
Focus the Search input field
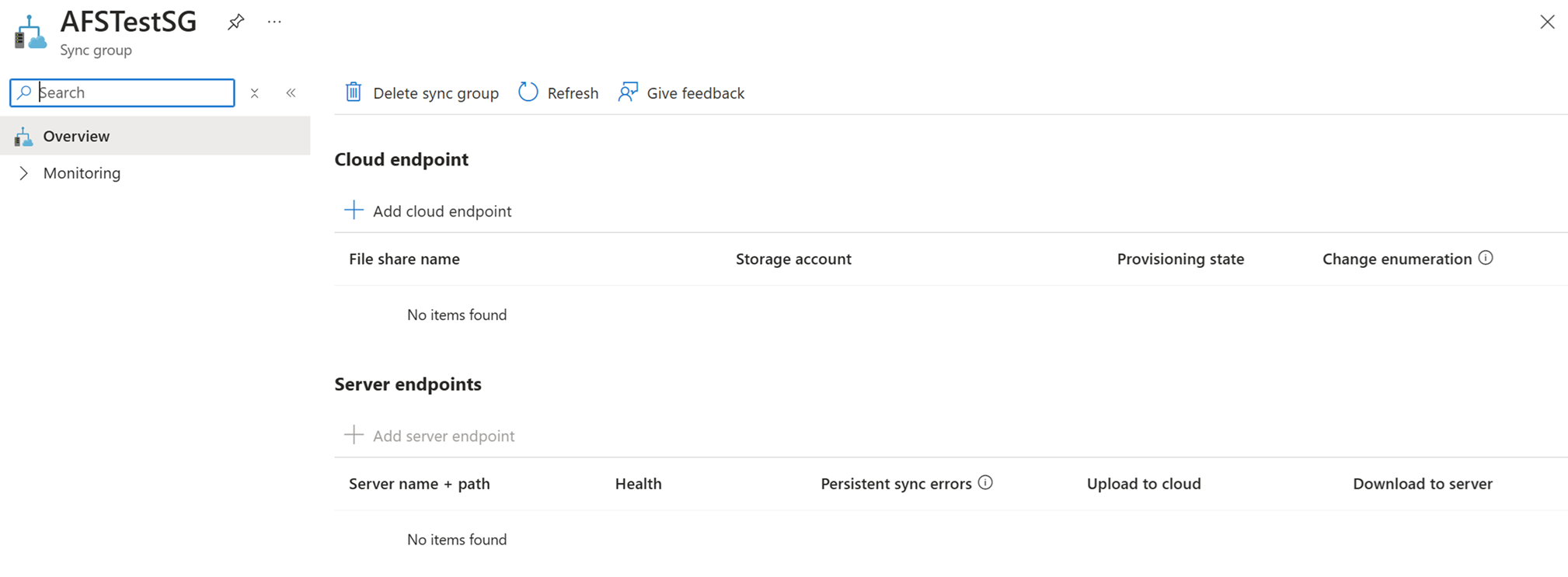(x=134, y=92)
